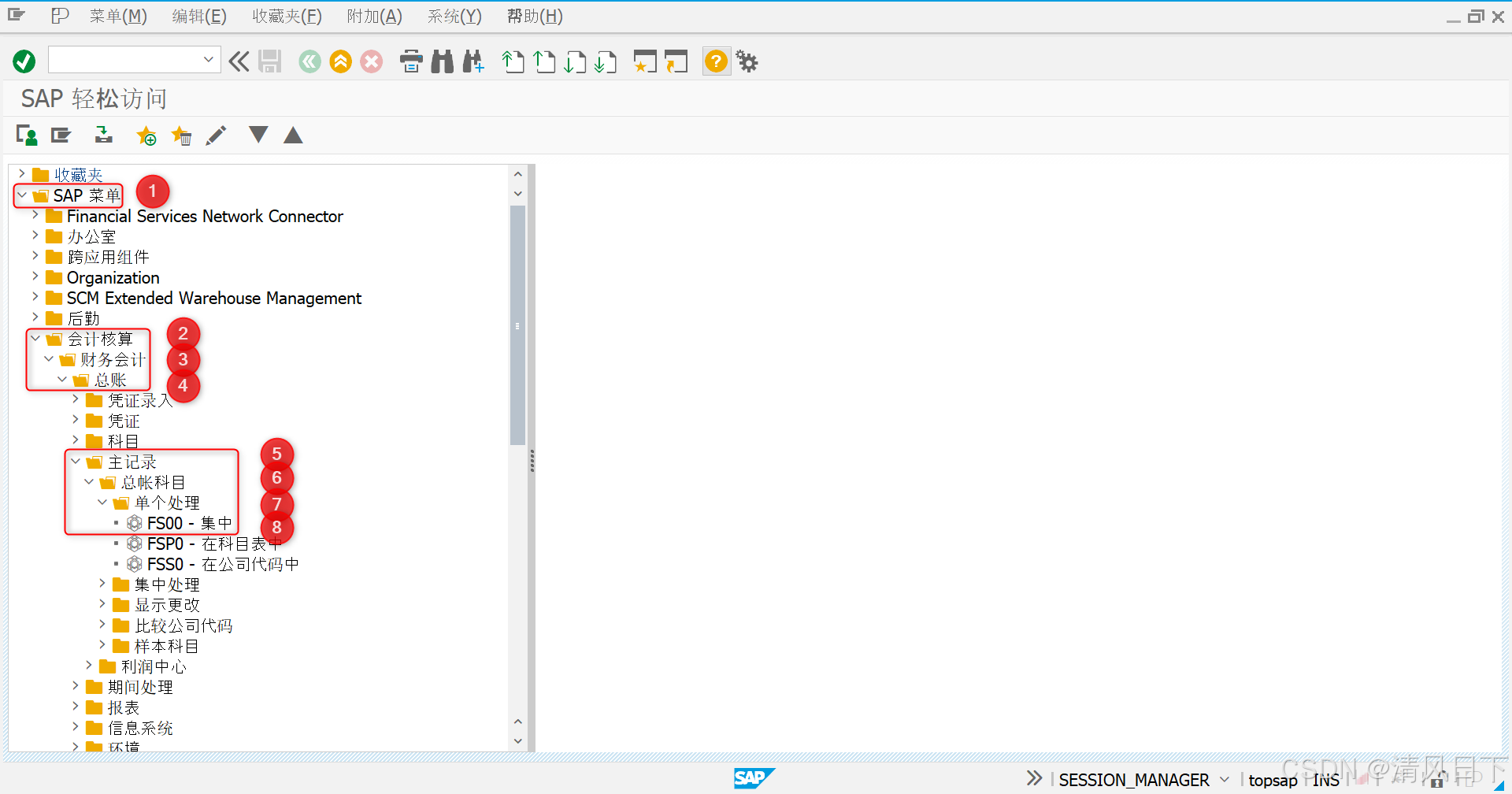Click the red Cancel X icon
Image resolution: width=1512 pixels, height=794 pixels.
tap(372, 61)
